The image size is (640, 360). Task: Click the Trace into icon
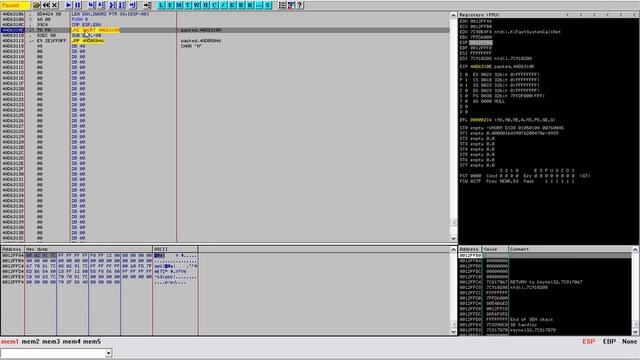point(112,5)
